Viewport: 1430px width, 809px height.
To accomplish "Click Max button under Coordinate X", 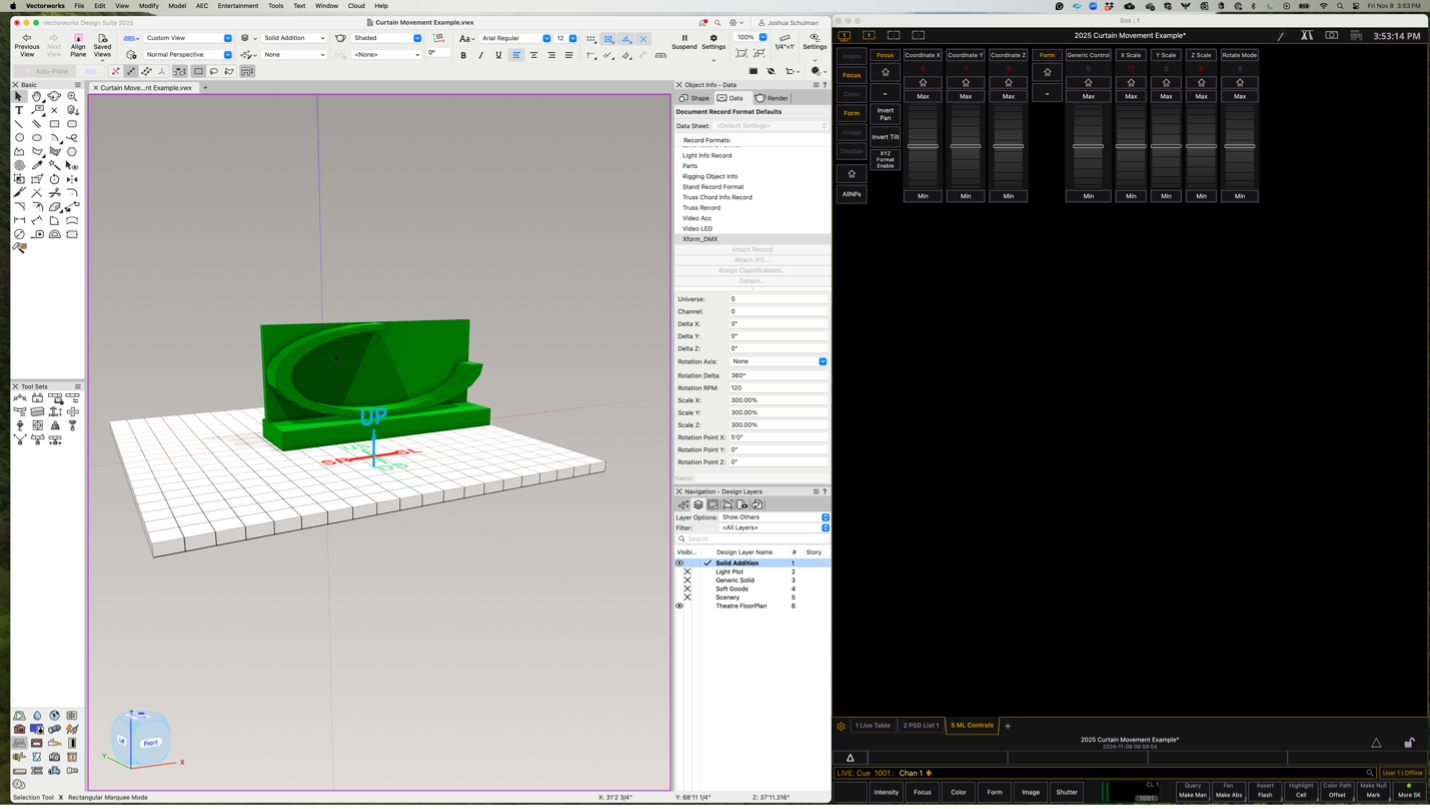I will pyautogui.click(x=922, y=96).
